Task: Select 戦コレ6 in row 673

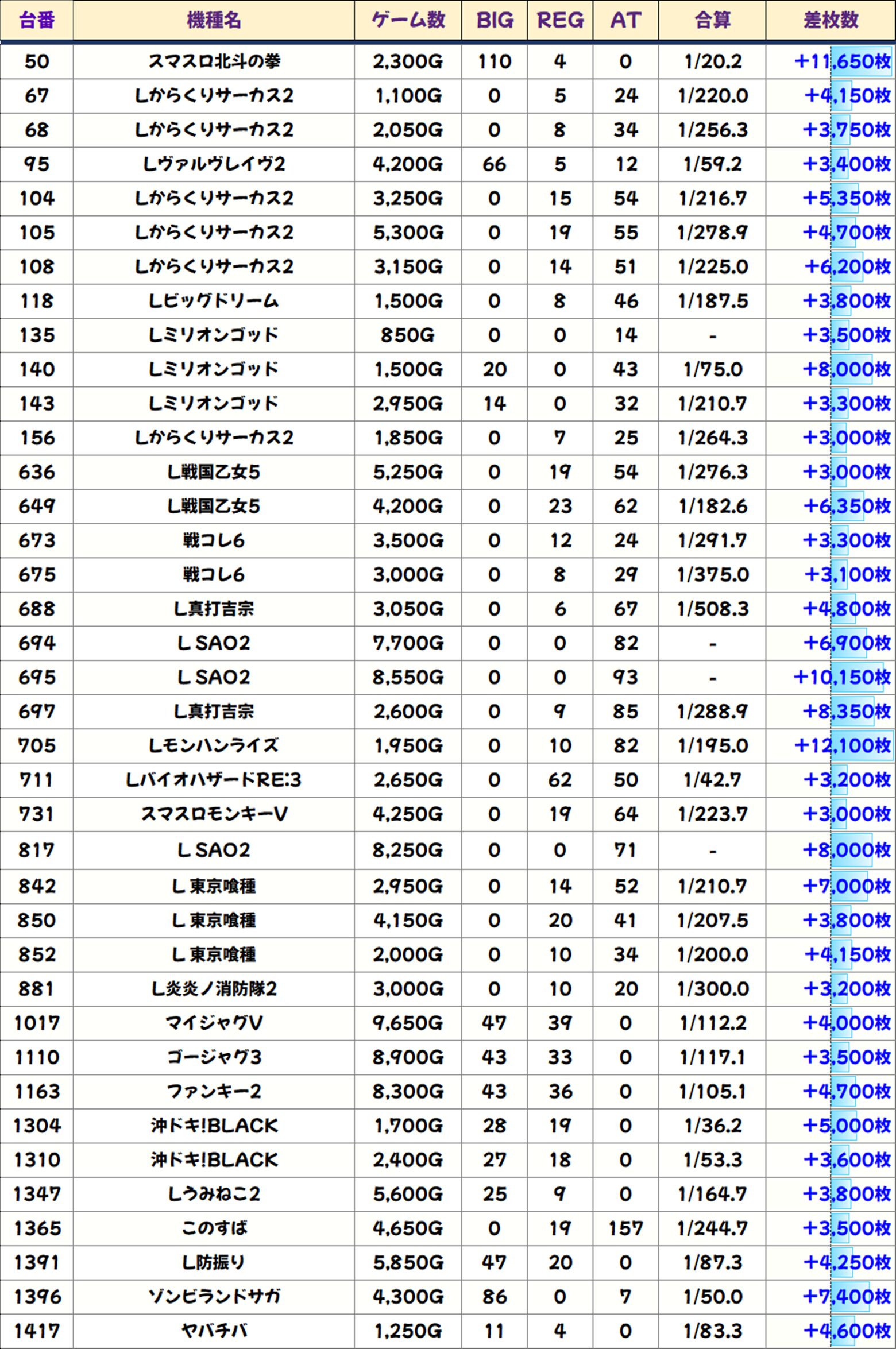Action: pos(214,540)
